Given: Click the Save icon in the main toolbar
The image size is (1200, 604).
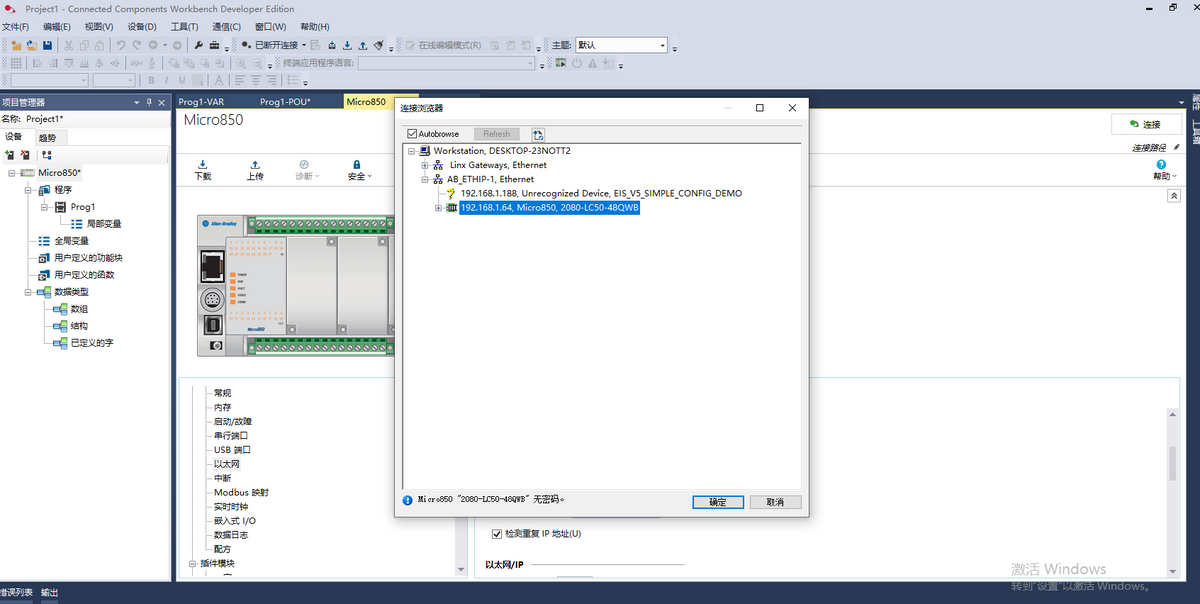Looking at the screenshot, I should pos(47,45).
